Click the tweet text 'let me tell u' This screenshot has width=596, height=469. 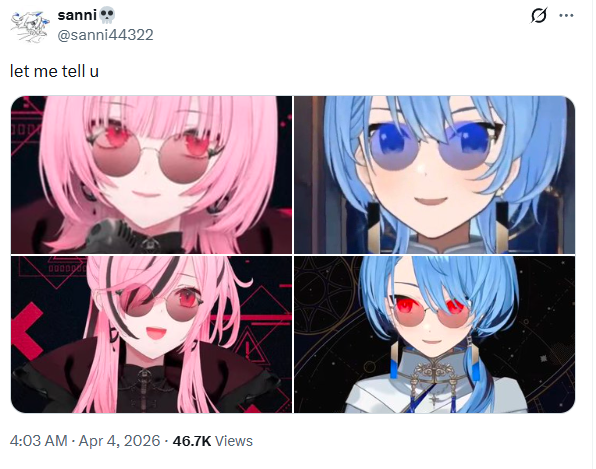click(54, 71)
